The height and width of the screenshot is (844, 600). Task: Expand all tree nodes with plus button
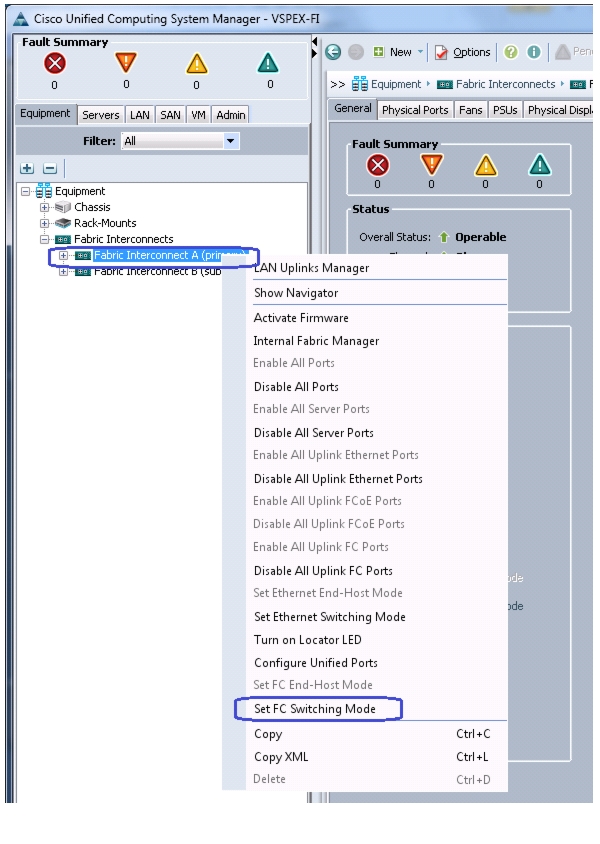click(27, 168)
